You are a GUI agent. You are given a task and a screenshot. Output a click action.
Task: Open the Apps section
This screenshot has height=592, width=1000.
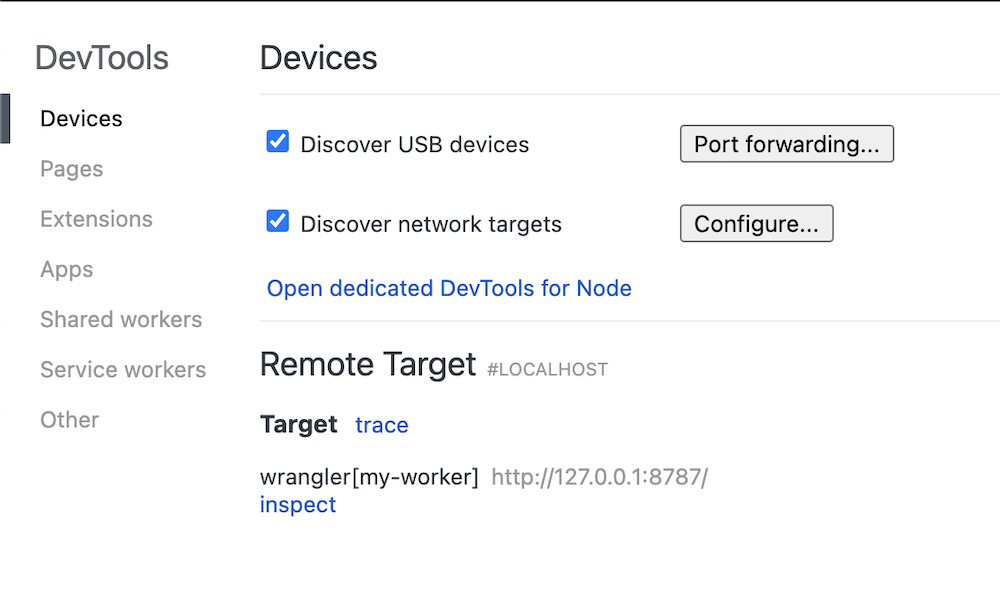pyautogui.click(x=66, y=269)
